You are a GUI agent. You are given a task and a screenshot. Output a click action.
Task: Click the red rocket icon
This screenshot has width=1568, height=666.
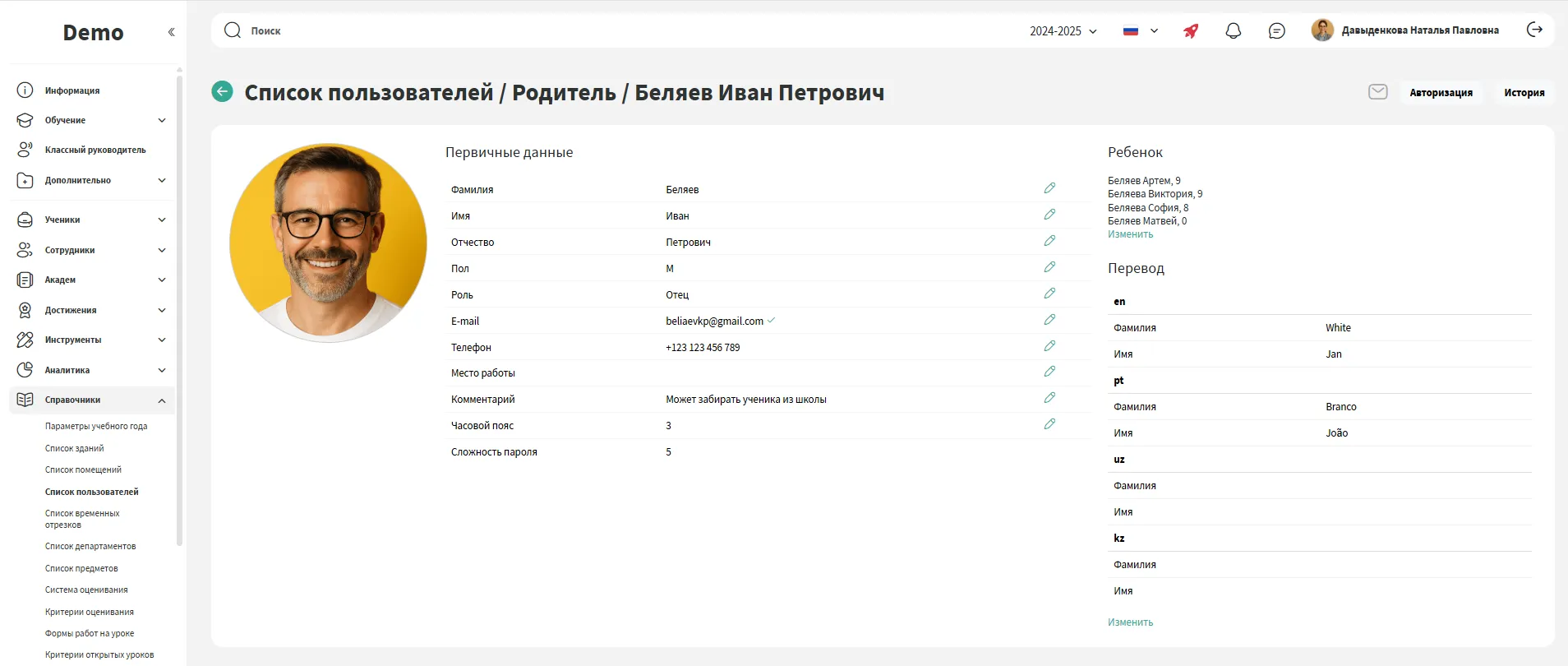(x=1191, y=31)
